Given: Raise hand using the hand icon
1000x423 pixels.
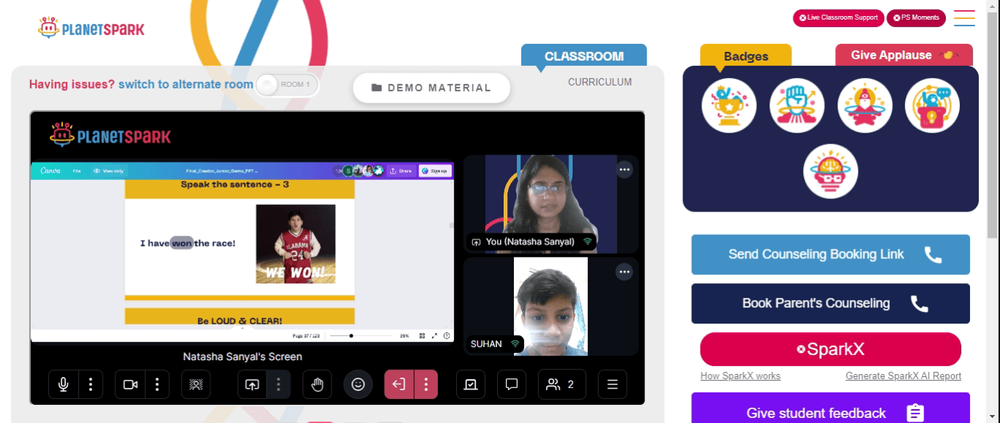Looking at the screenshot, I should (x=317, y=384).
